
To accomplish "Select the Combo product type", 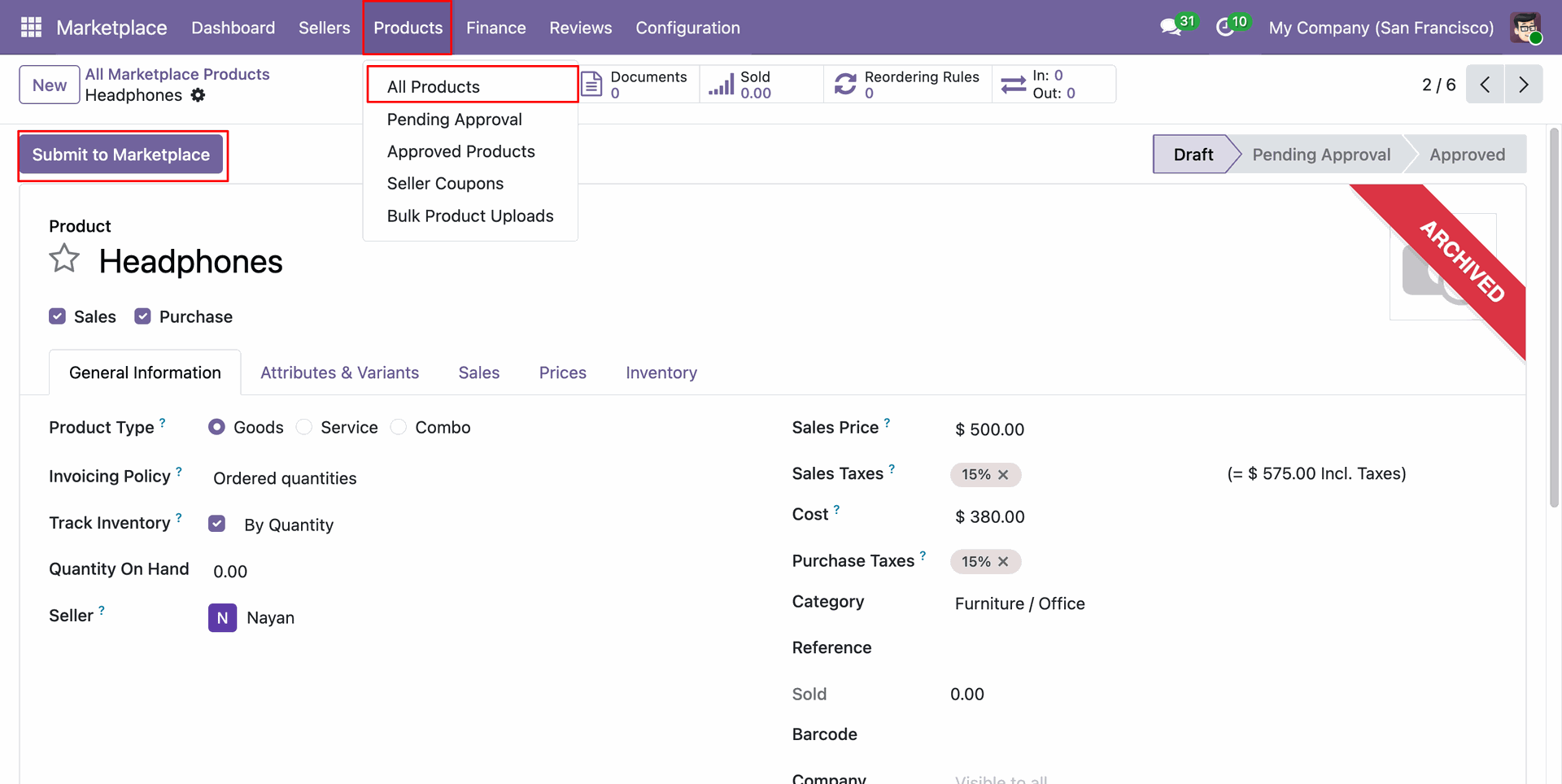I will [x=398, y=427].
